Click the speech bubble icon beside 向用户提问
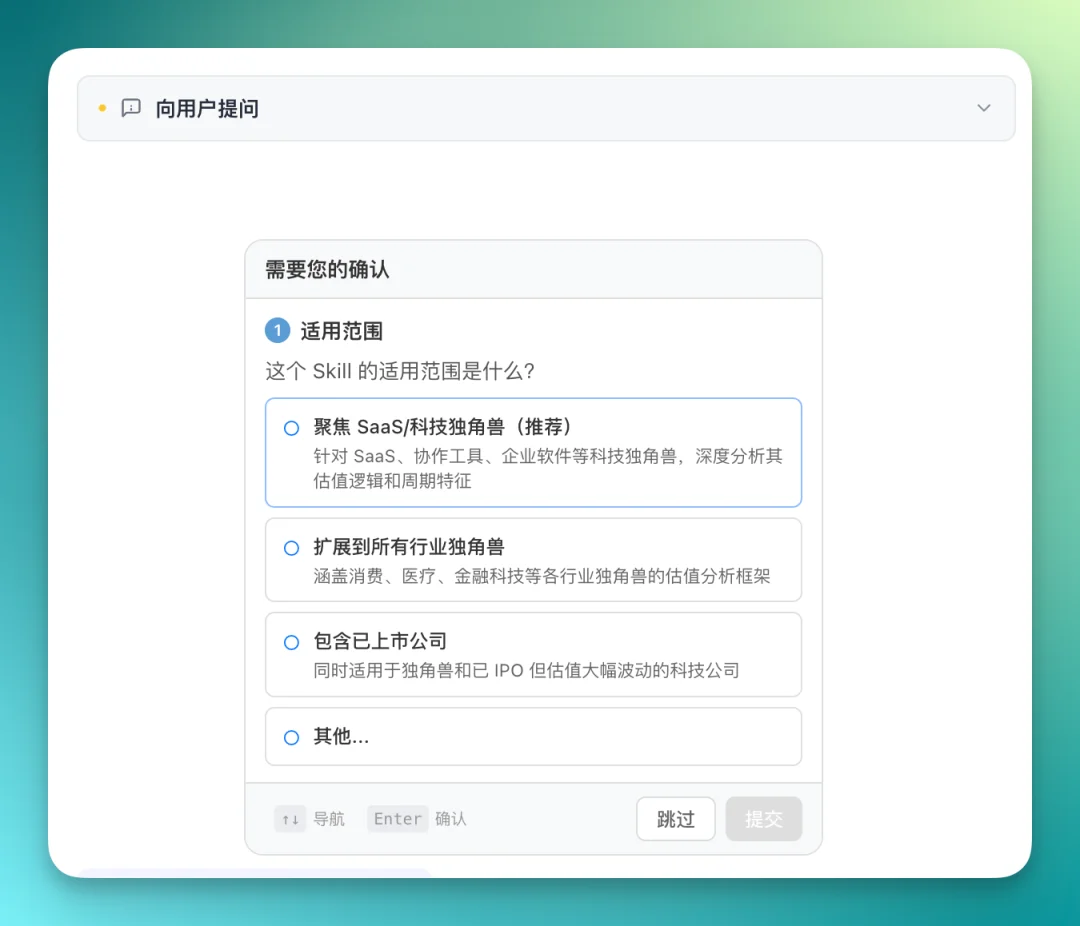Screen dimensions: 1080x926 [x=131, y=108]
